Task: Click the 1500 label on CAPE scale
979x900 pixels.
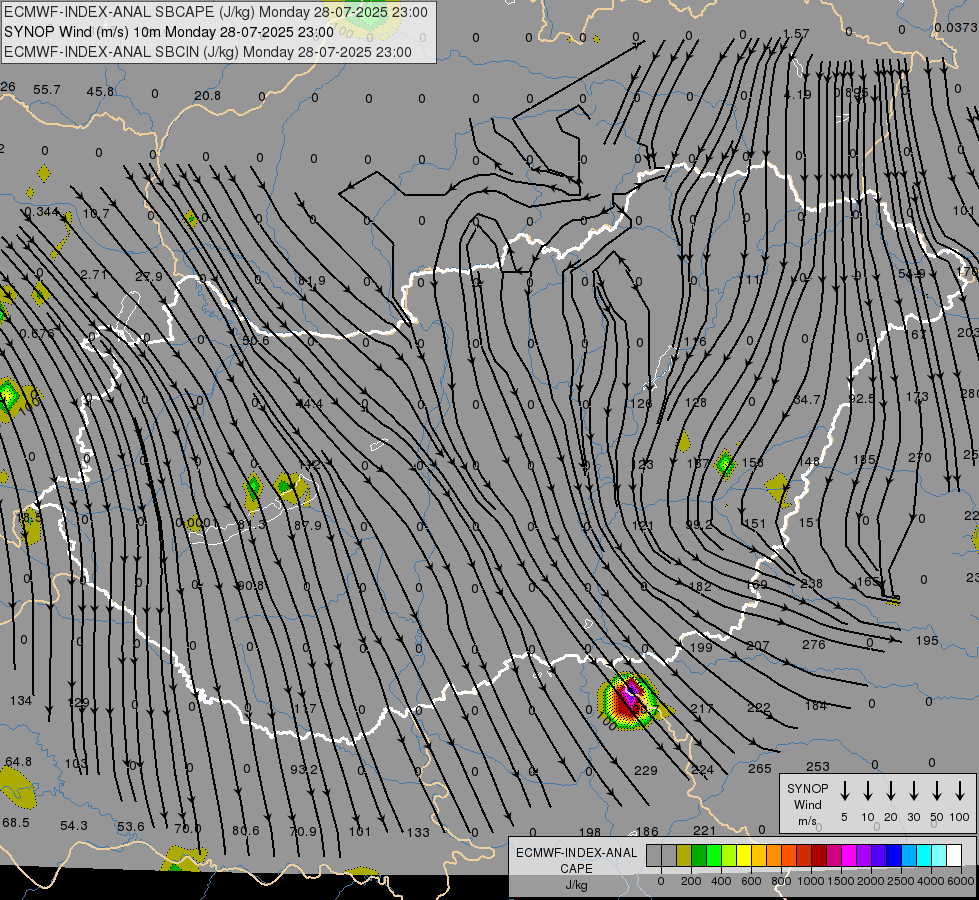Action: point(841,881)
